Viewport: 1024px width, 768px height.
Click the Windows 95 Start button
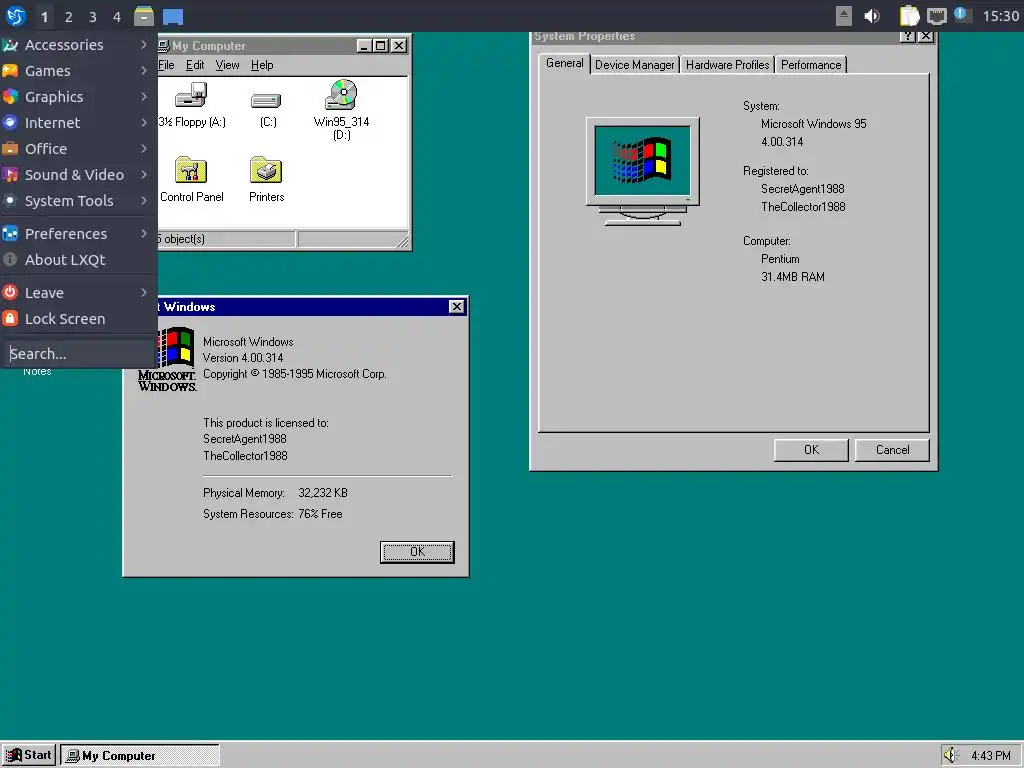coord(29,755)
